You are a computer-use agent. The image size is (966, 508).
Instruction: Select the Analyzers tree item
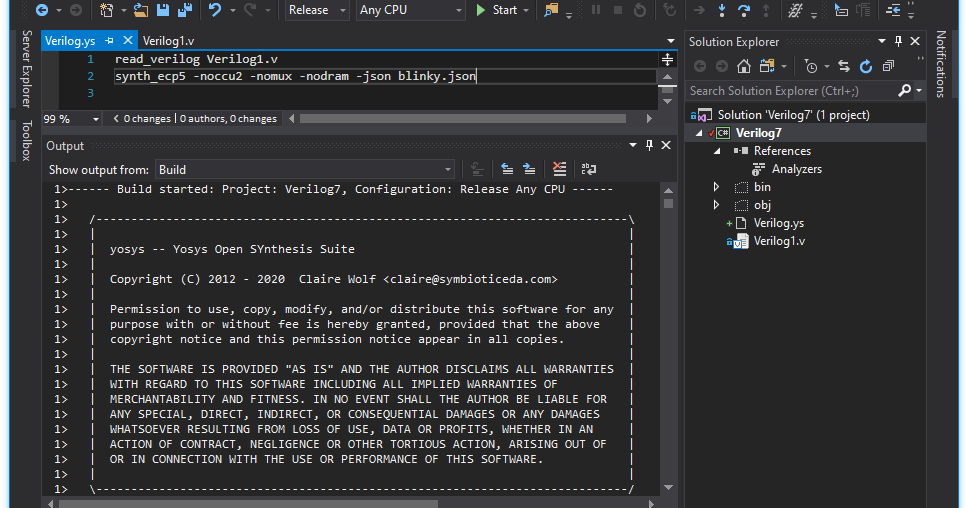(x=797, y=169)
